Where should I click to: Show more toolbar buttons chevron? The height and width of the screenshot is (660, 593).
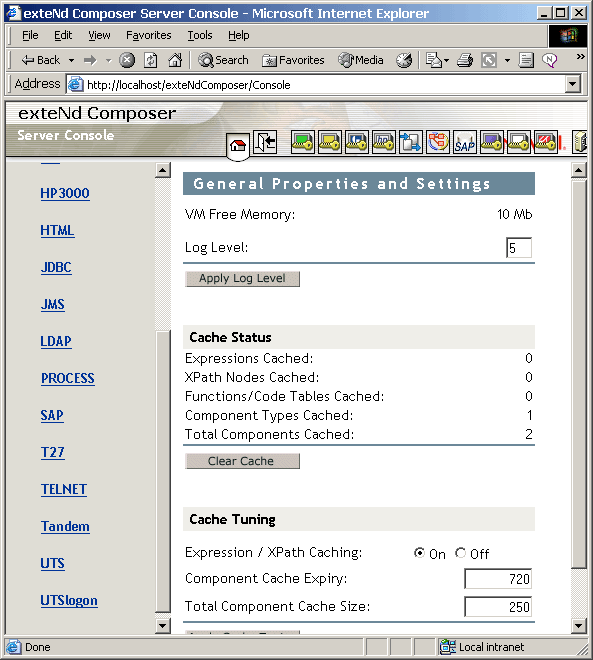[x=580, y=56]
